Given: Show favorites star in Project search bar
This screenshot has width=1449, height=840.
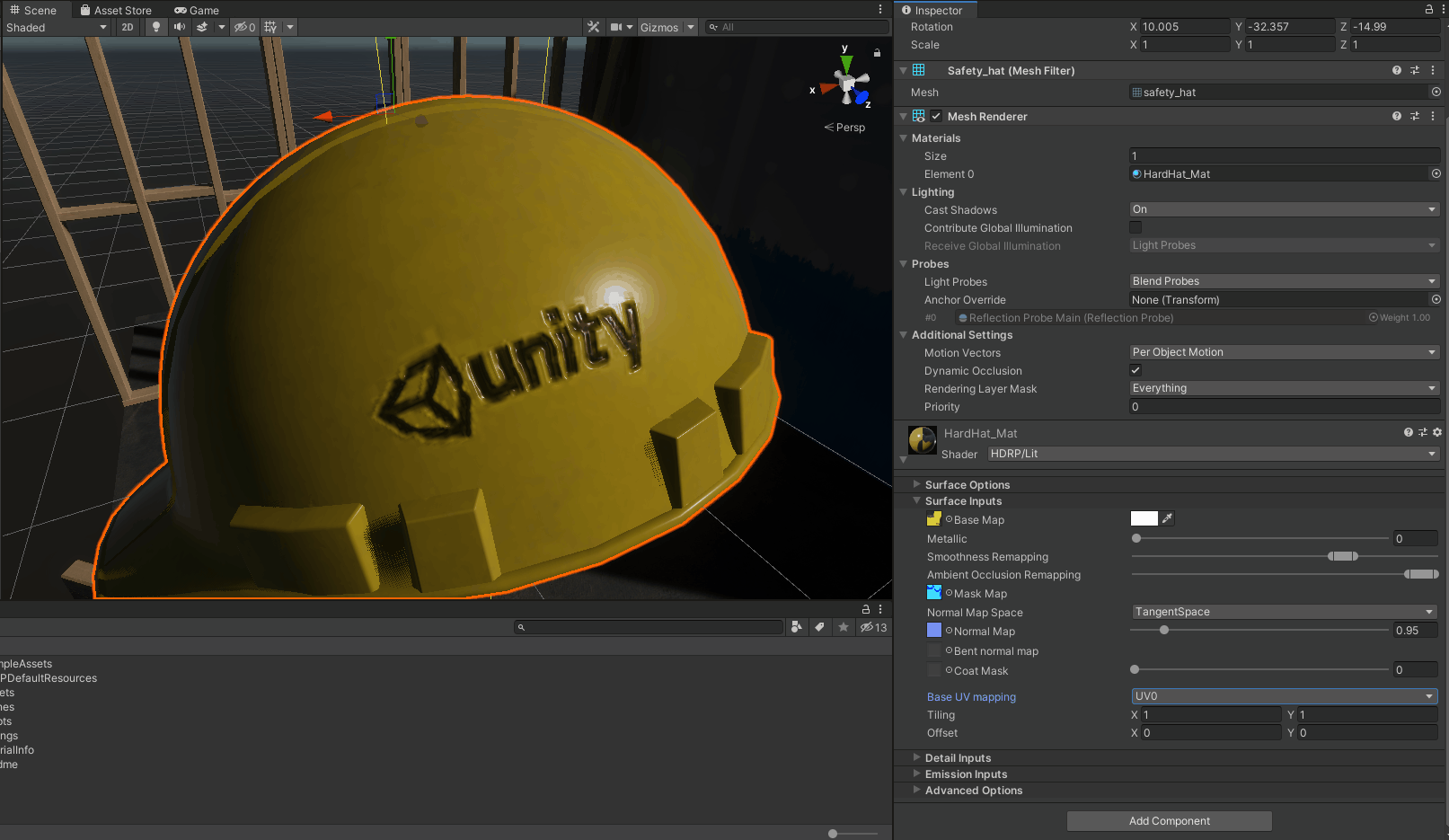Looking at the screenshot, I should click(844, 627).
